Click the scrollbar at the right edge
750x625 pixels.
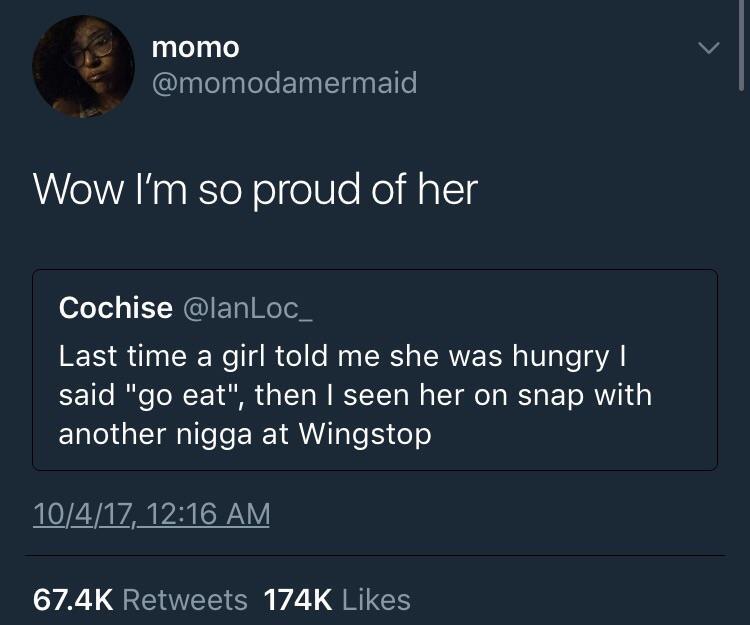click(740, 50)
